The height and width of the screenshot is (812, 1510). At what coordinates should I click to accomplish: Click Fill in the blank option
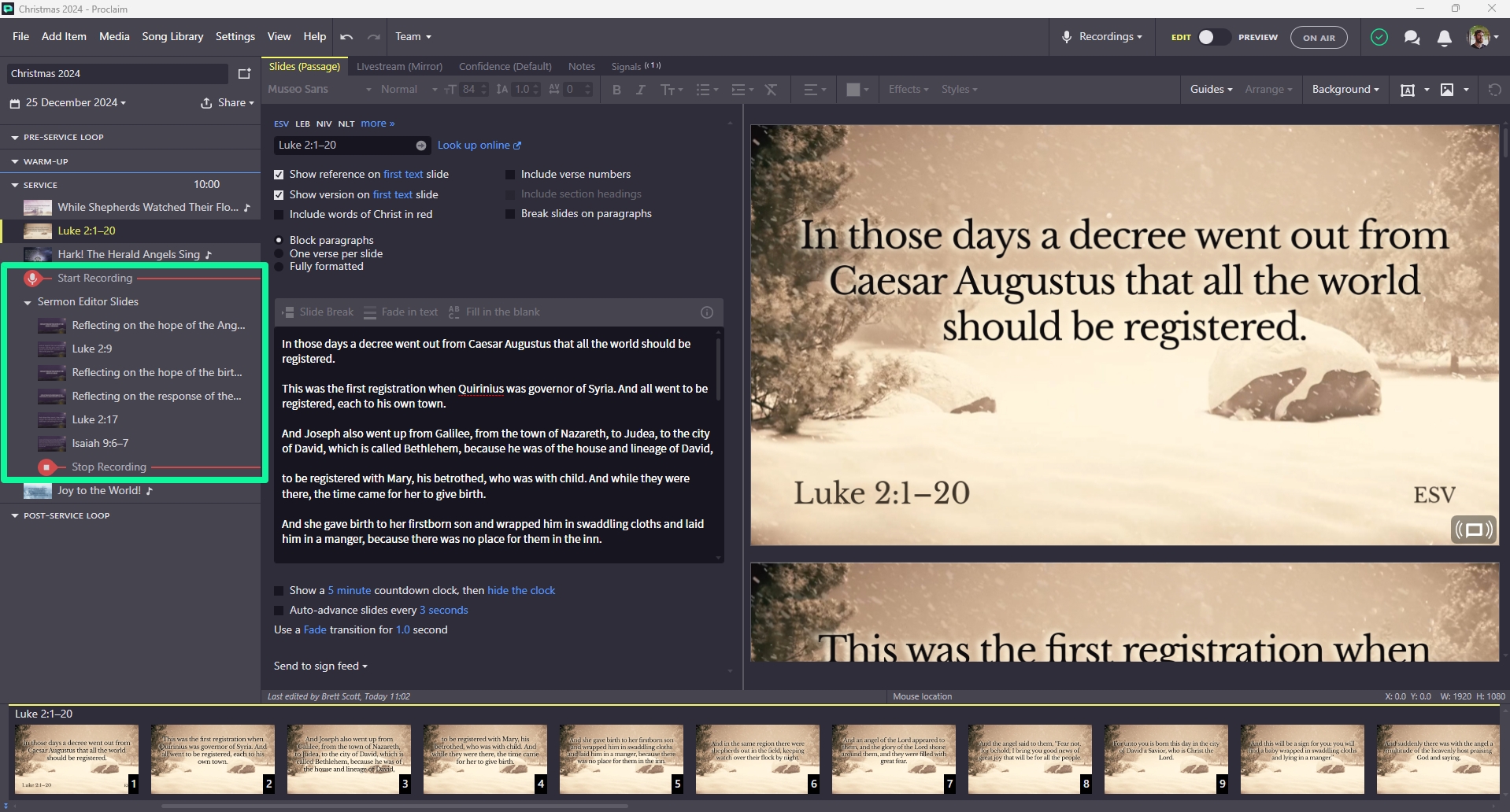coord(494,312)
